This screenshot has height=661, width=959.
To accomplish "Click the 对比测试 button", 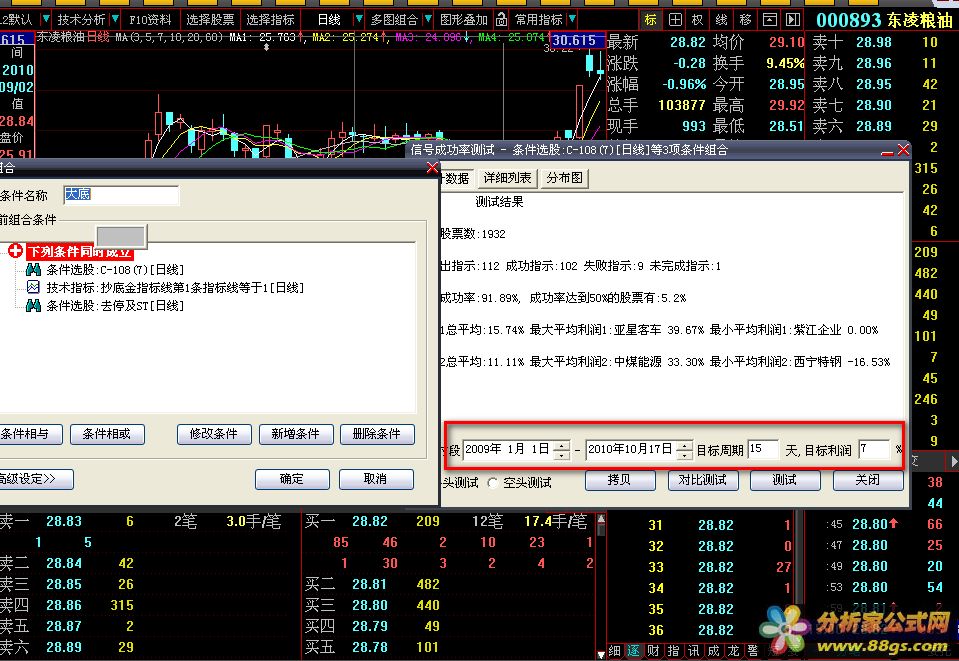I will pyautogui.click(x=703, y=480).
